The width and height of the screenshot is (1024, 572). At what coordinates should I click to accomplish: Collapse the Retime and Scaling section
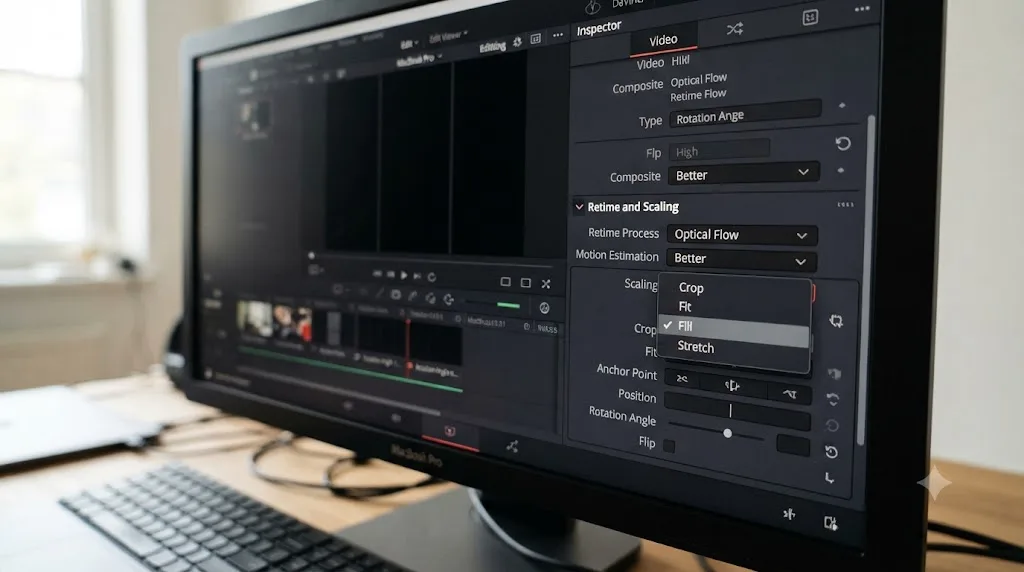[x=579, y=207]
